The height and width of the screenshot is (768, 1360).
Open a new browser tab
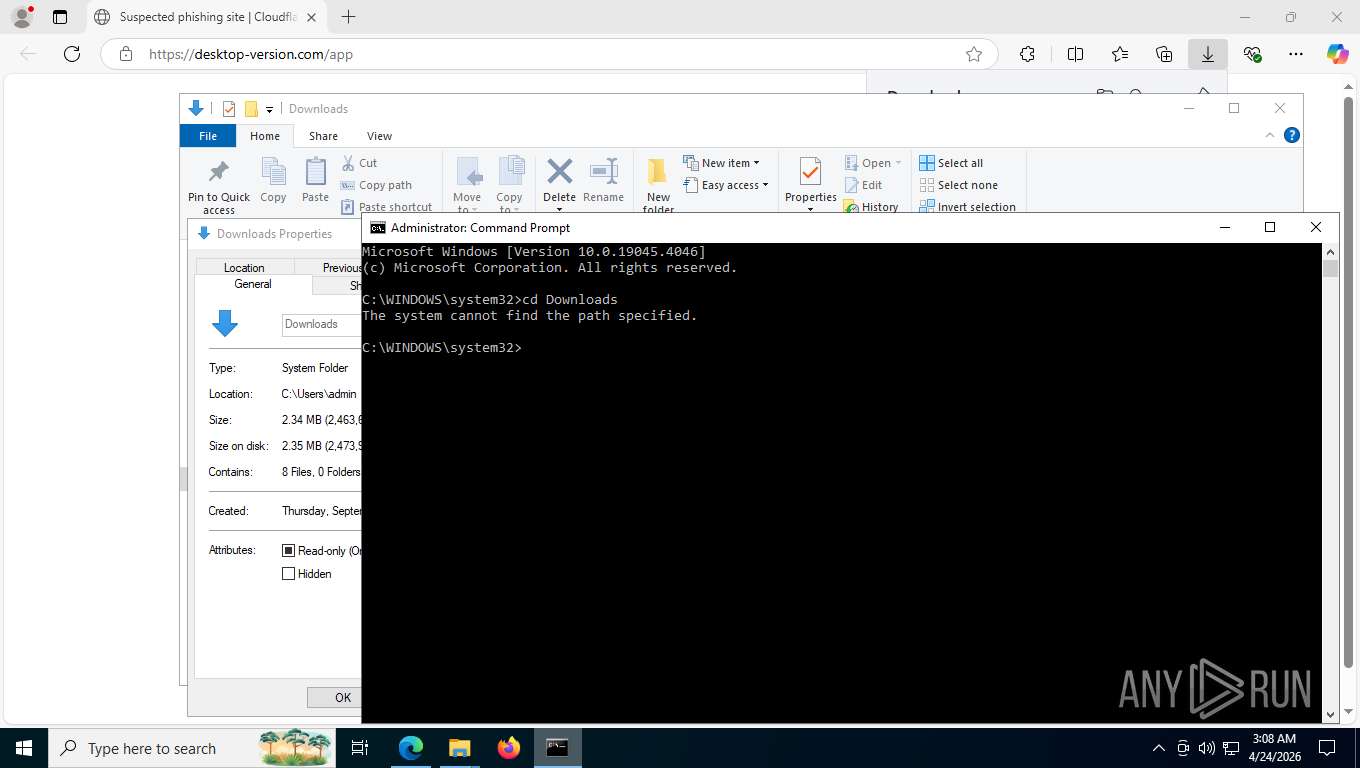[348, 17]
